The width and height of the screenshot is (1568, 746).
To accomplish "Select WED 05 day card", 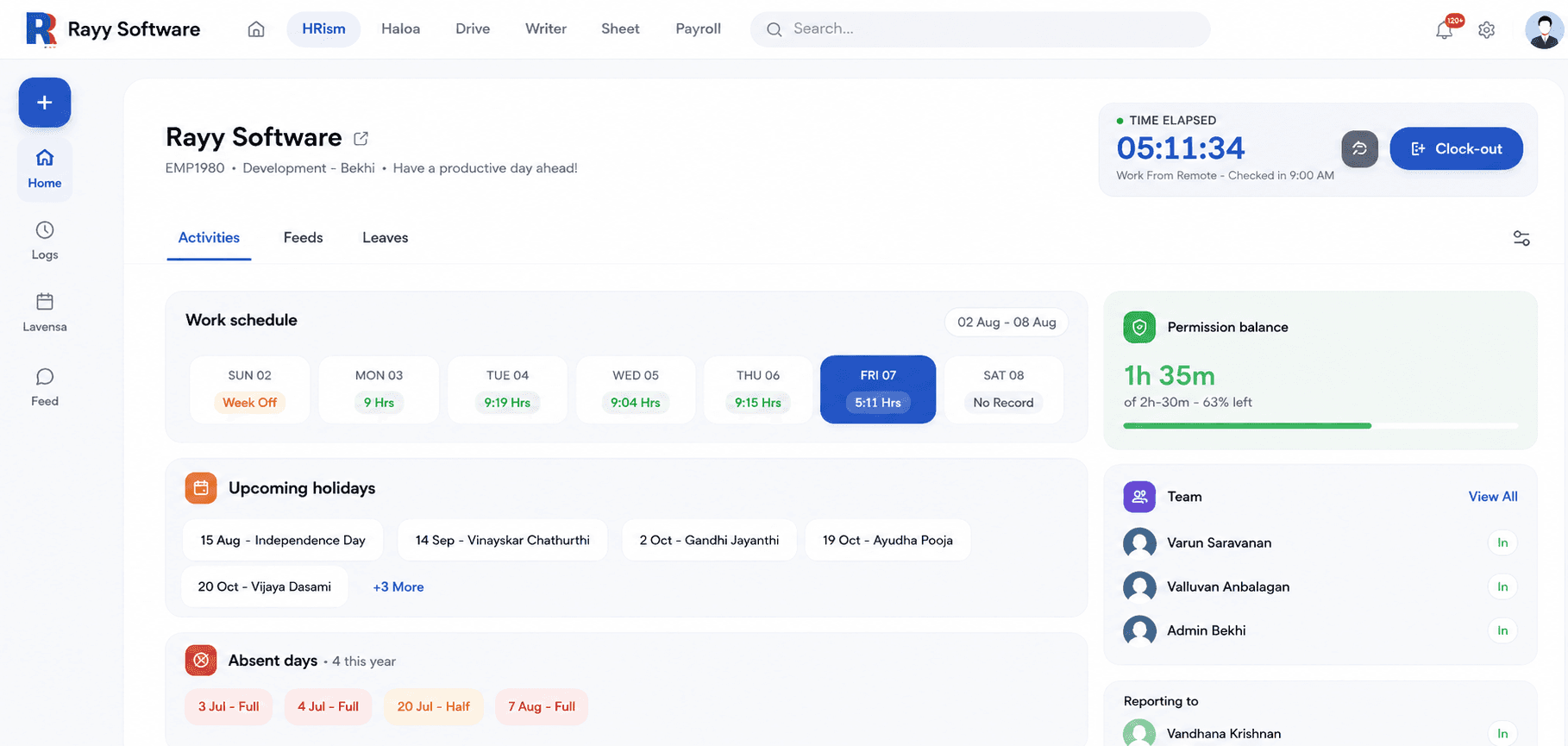I will pyautogui.click(x=636, y=390).
